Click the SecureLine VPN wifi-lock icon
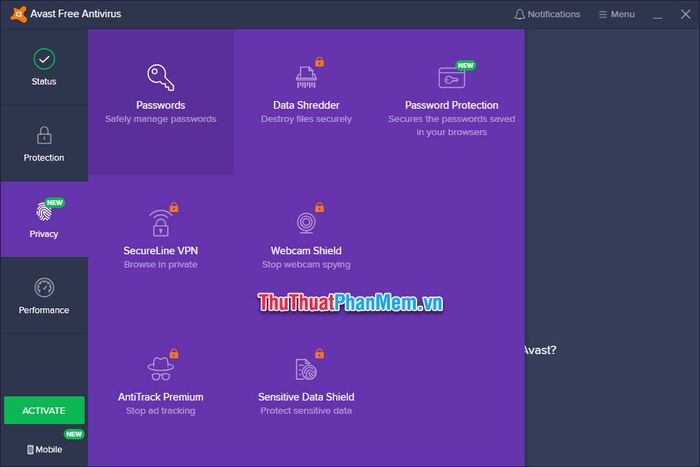700x467 pixels. (161, 223)
